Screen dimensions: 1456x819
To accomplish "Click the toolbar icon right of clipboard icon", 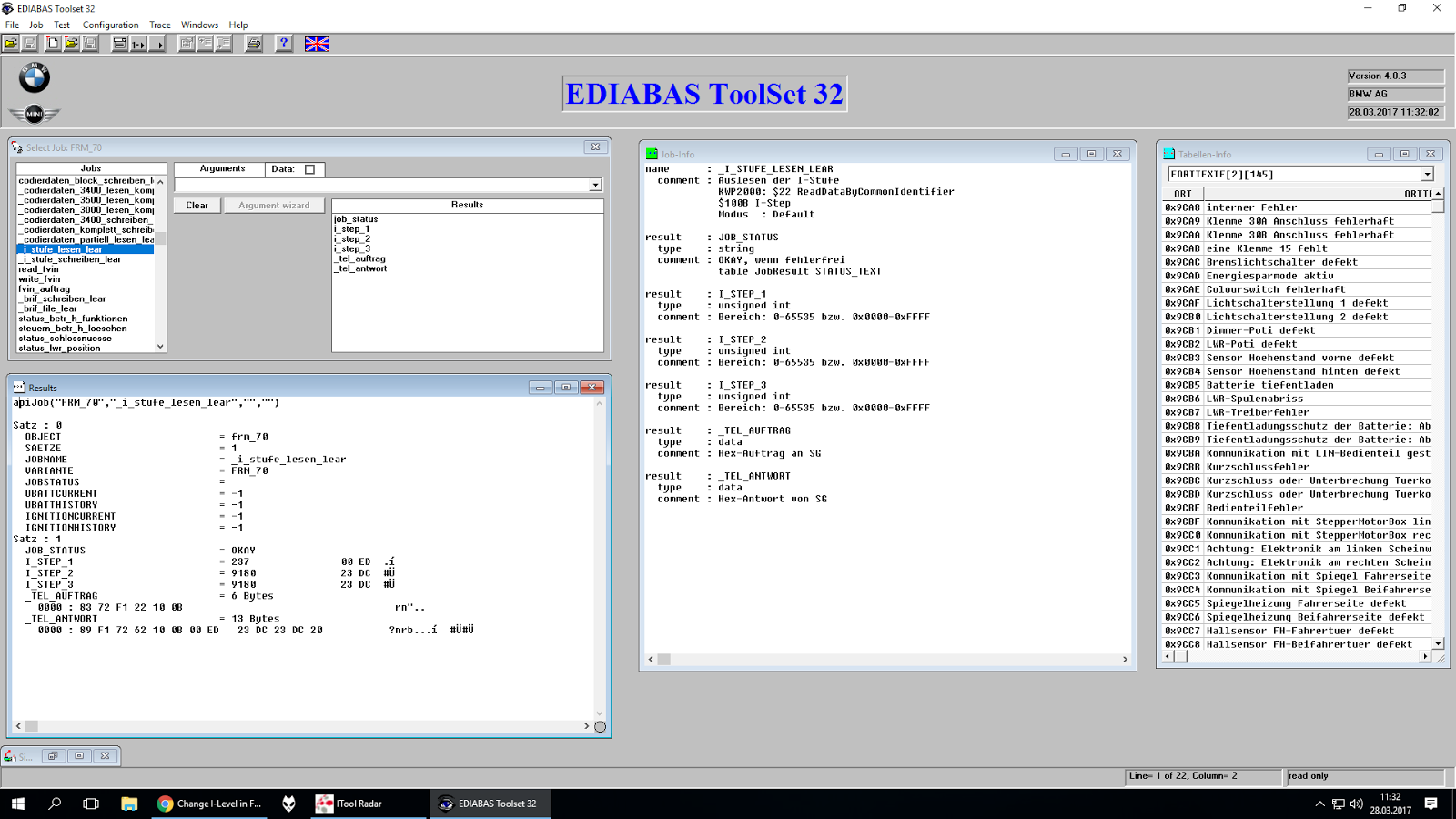I will tap(206, 44).
